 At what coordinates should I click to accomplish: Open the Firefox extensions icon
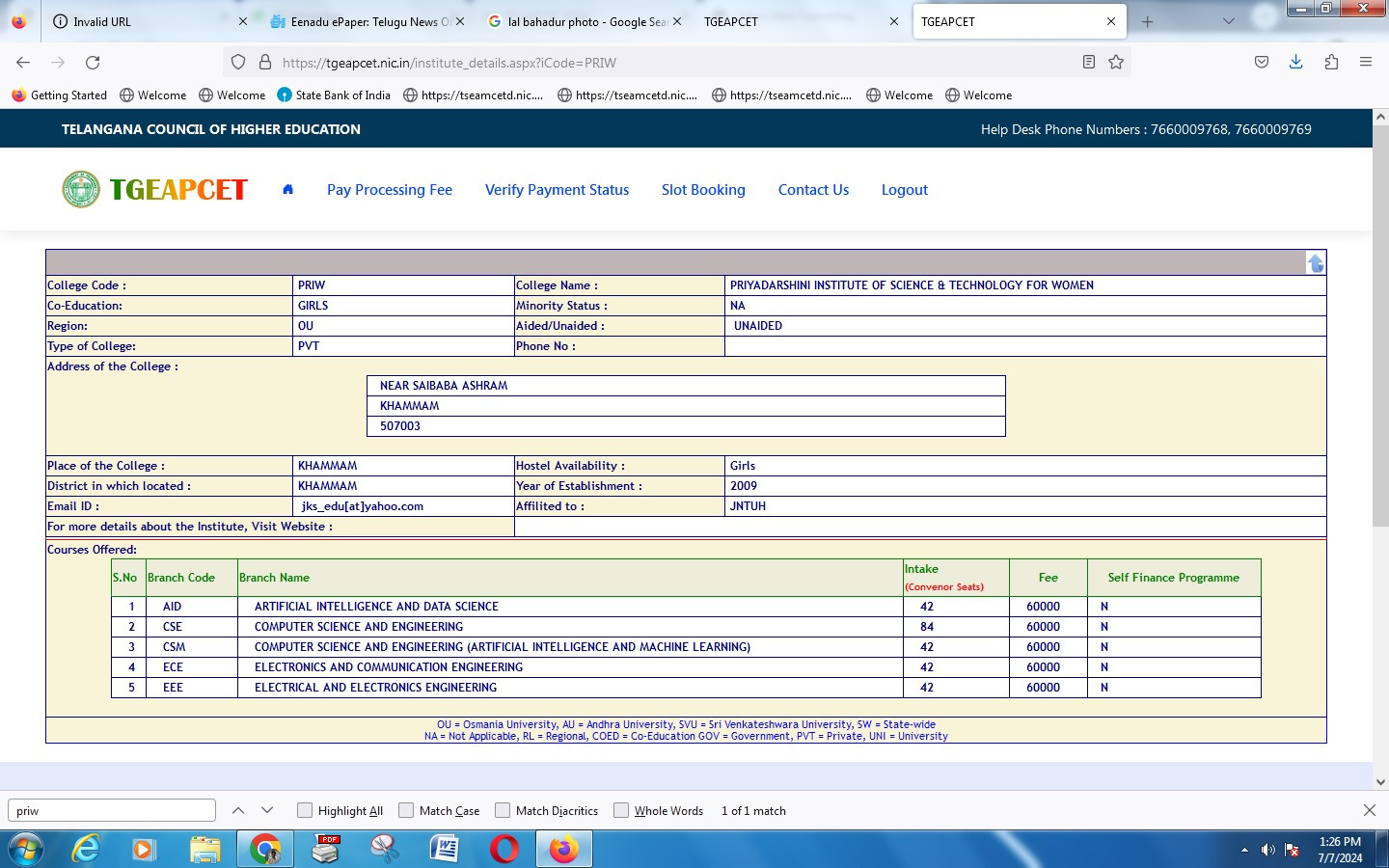tap(1331, 63)
